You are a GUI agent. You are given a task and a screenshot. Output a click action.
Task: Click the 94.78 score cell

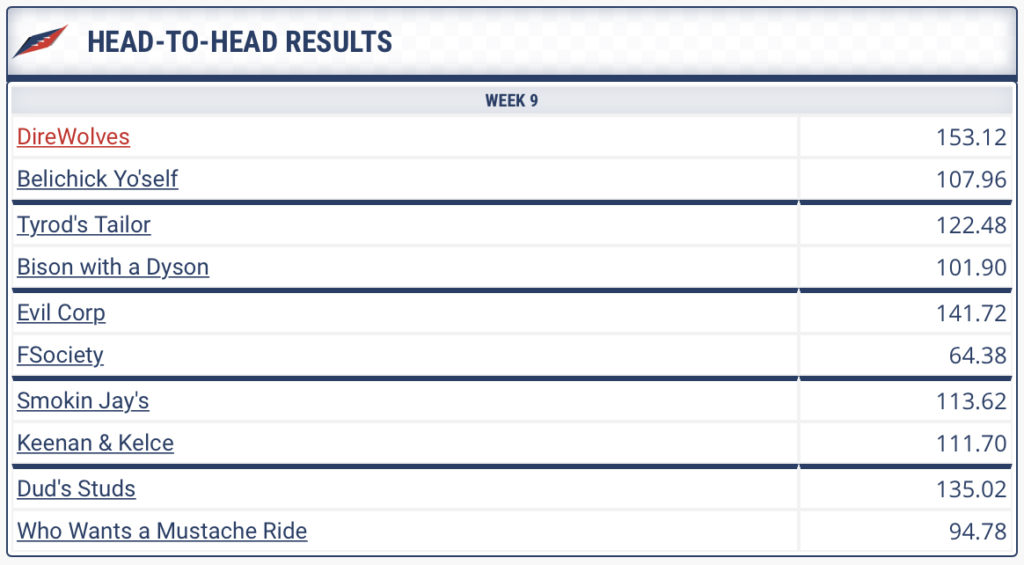[x=905, y=531]
